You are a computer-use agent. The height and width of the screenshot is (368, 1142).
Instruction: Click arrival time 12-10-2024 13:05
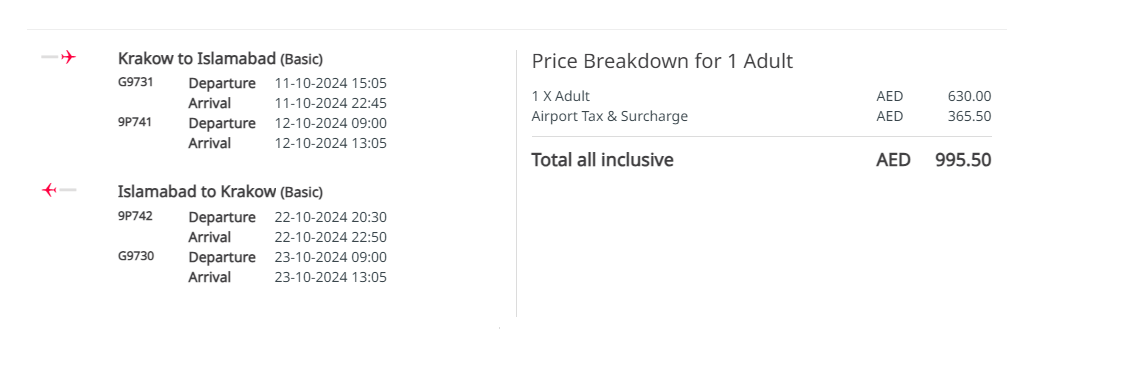point(331,143)
